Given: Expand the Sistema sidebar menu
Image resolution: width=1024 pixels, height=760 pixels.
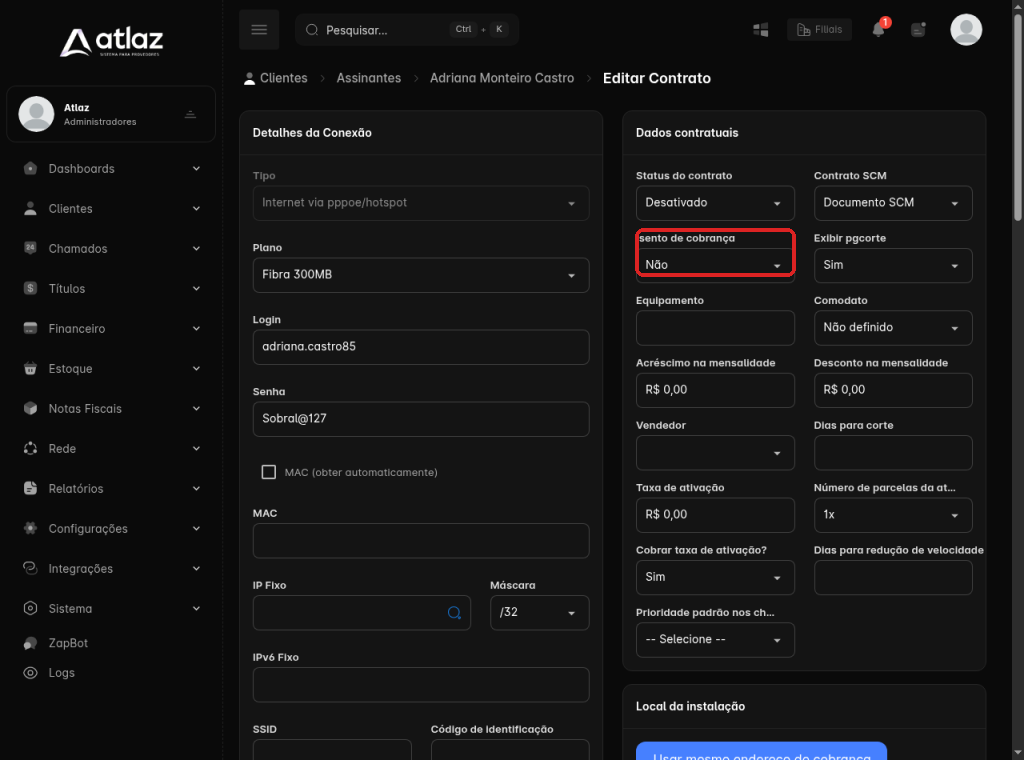Looking at the screenshot, I should 111,609.
